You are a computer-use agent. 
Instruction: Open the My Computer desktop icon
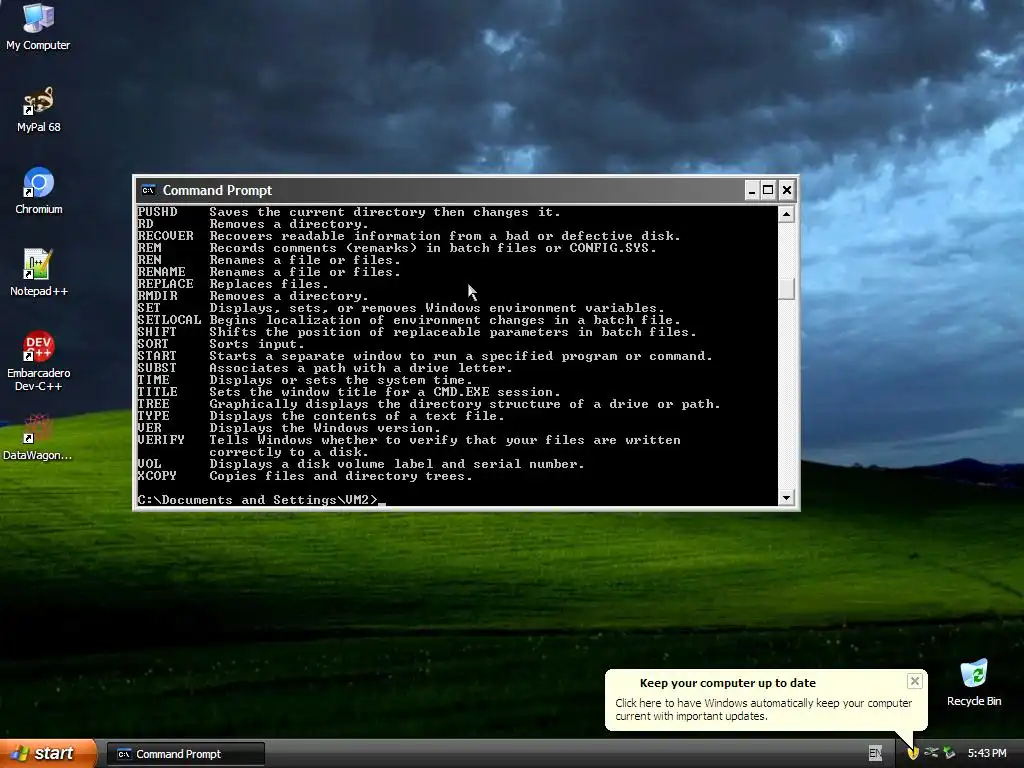click(x=38, y=26)
